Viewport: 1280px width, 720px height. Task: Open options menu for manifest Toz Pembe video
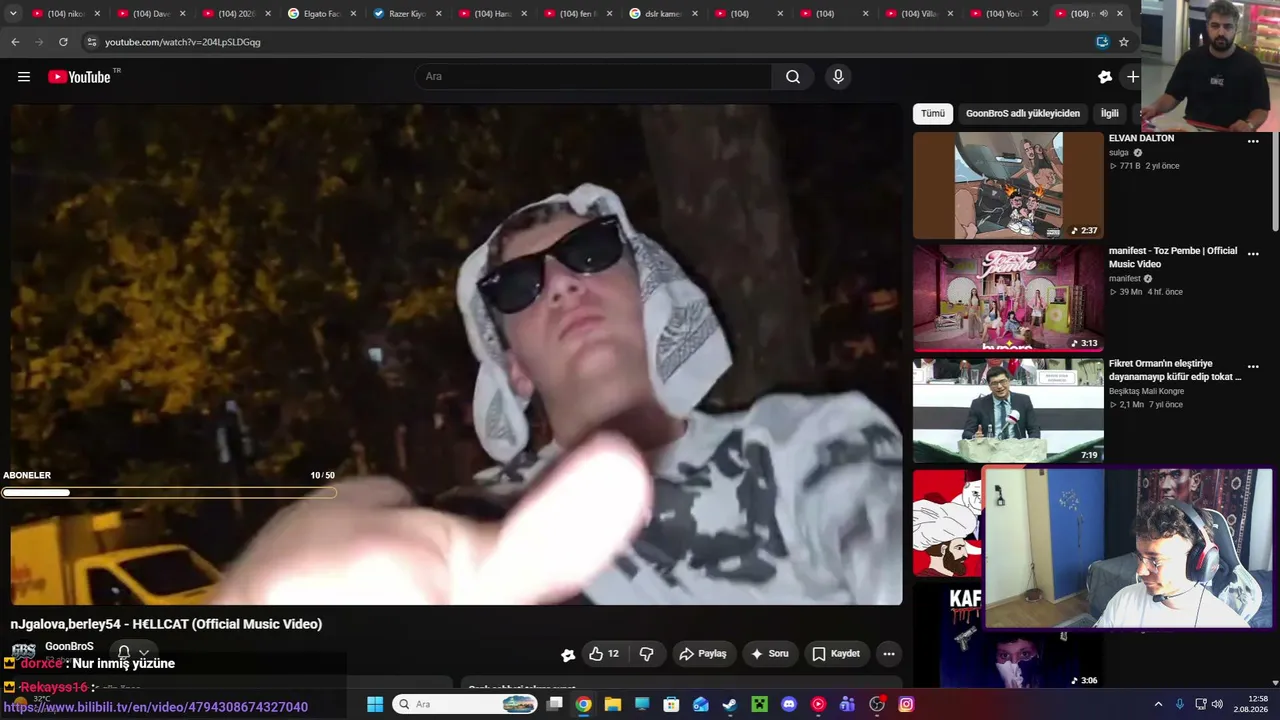tap(1253, 254)
